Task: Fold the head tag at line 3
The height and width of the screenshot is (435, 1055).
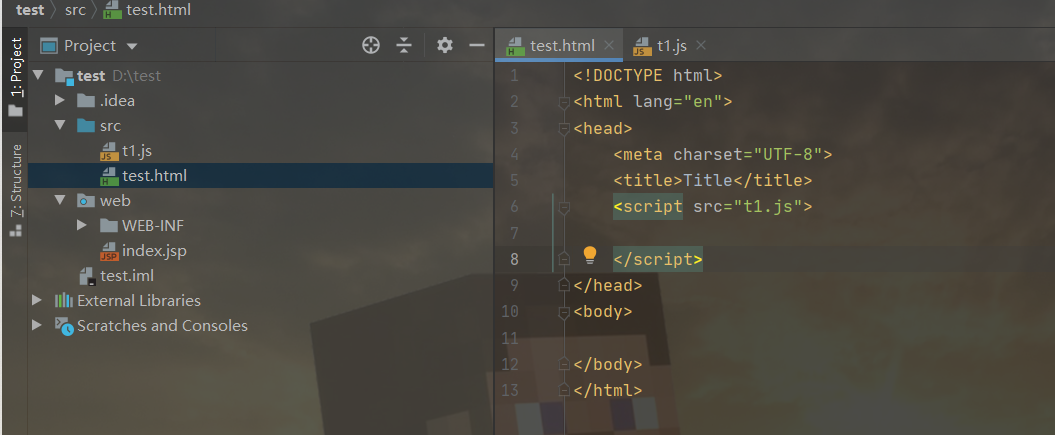Action: pos(565,128)
